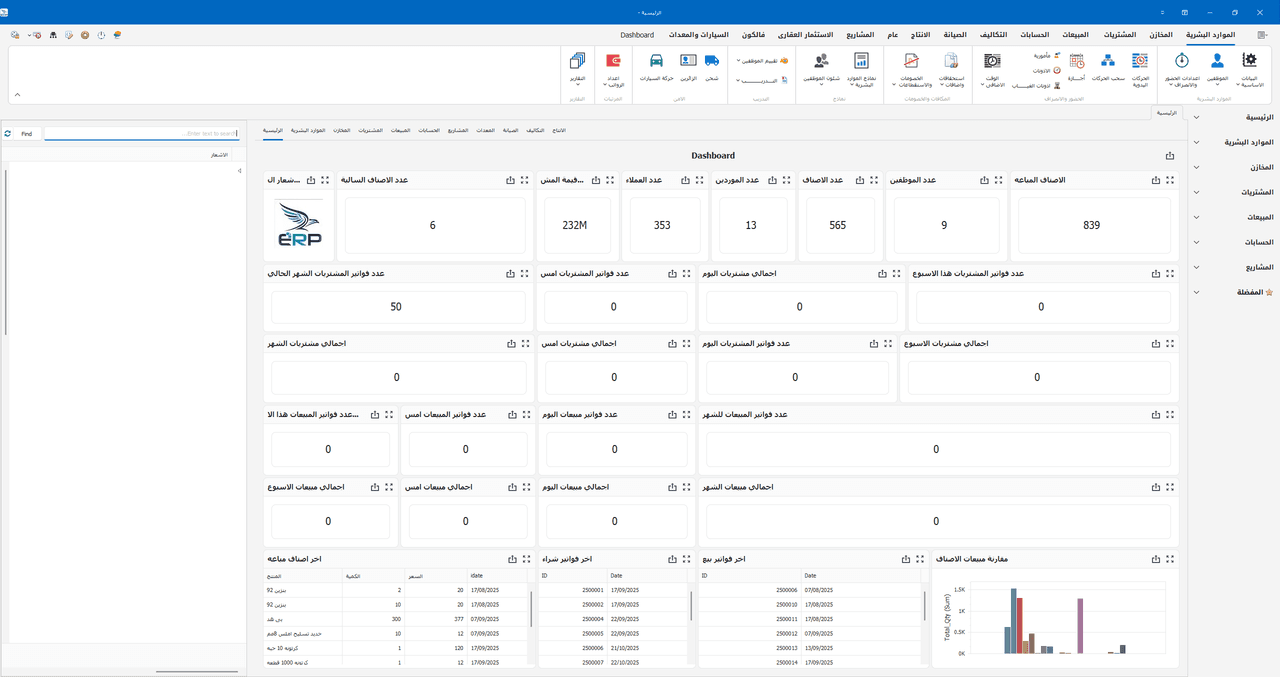
Task: Select الانتاج dashboard sub-tab
Action: [x=558, y=131]
